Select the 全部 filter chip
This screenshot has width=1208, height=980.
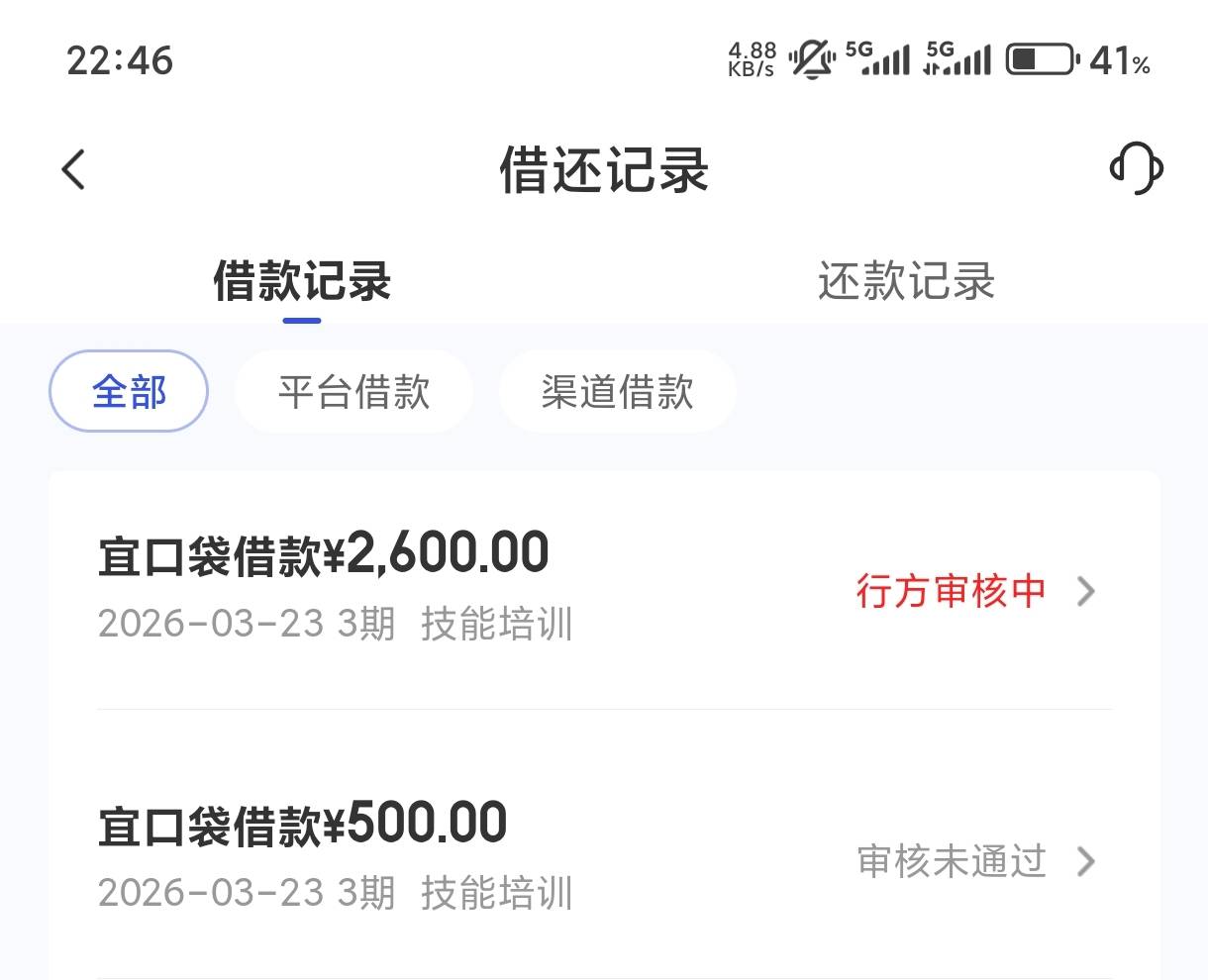point(129,392)
